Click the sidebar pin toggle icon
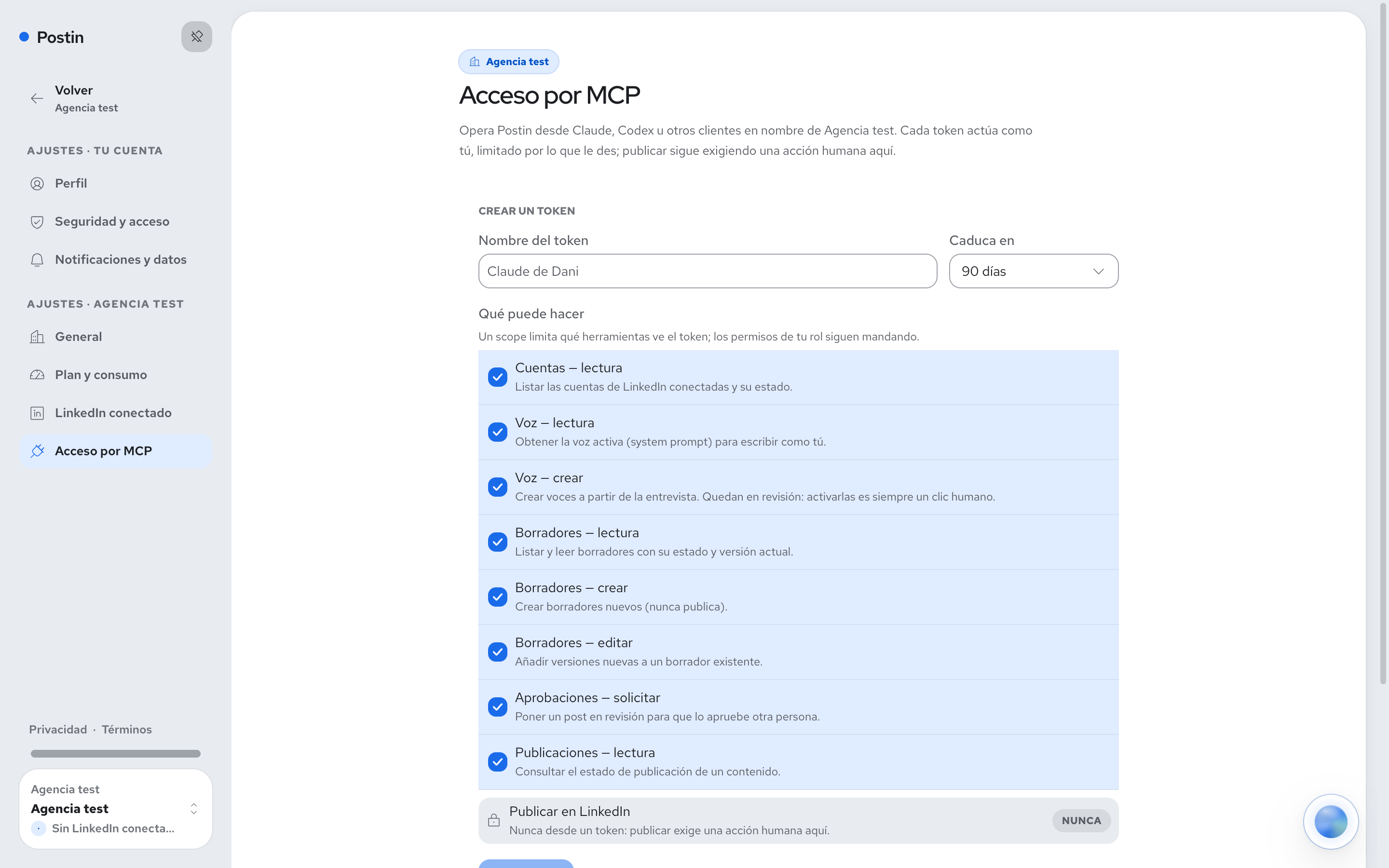Screen dimensions: 1389x868 coord(196,37)
